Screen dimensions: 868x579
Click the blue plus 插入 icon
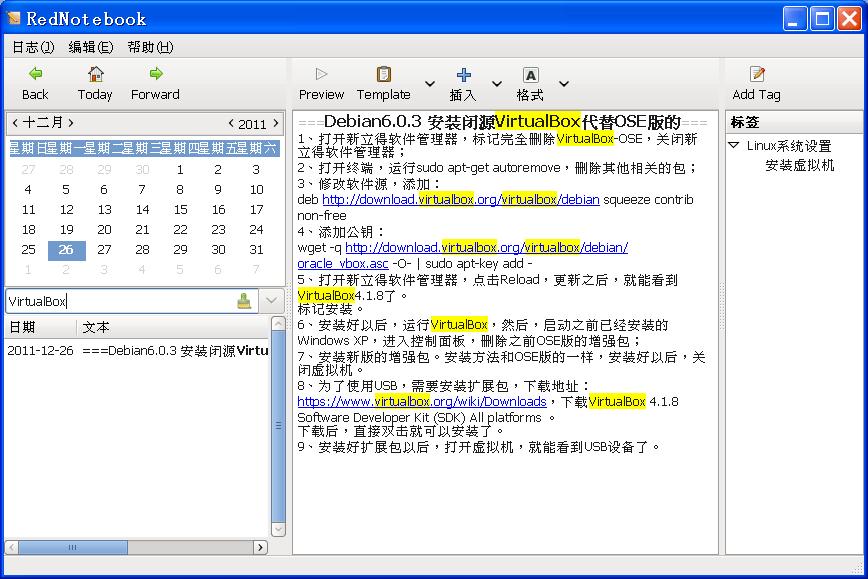point(463,75)
